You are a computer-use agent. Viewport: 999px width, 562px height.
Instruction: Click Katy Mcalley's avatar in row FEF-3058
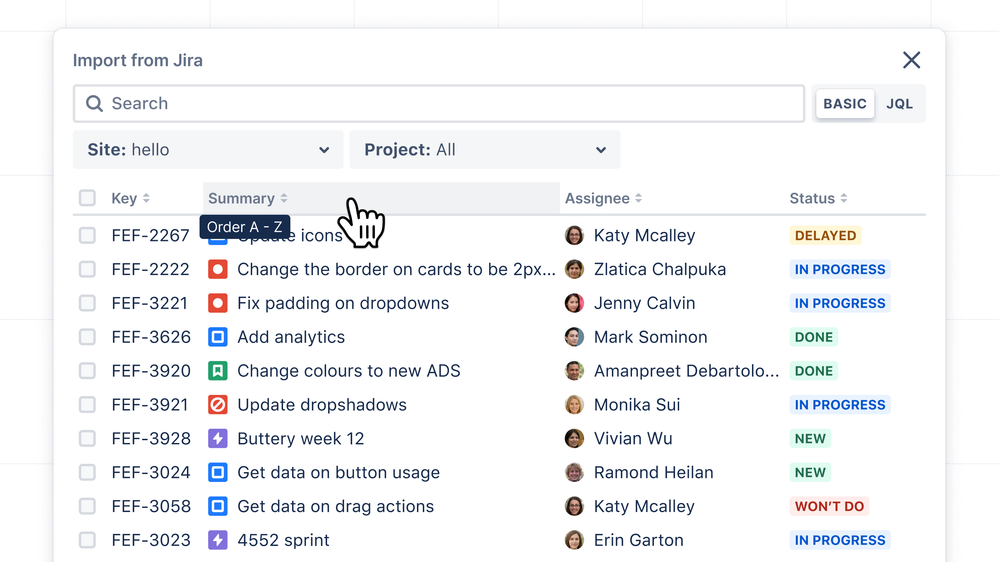574,506
